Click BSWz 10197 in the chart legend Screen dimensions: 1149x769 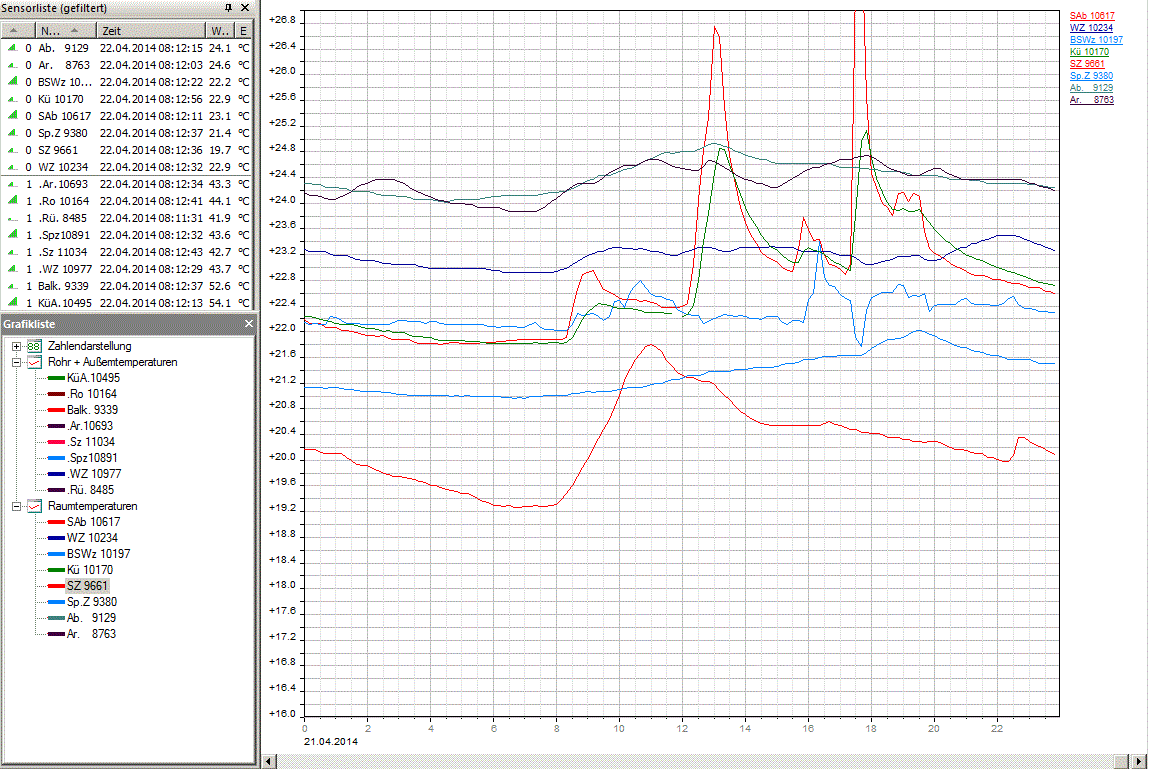pyautogui.click(x=1096, y=40)
